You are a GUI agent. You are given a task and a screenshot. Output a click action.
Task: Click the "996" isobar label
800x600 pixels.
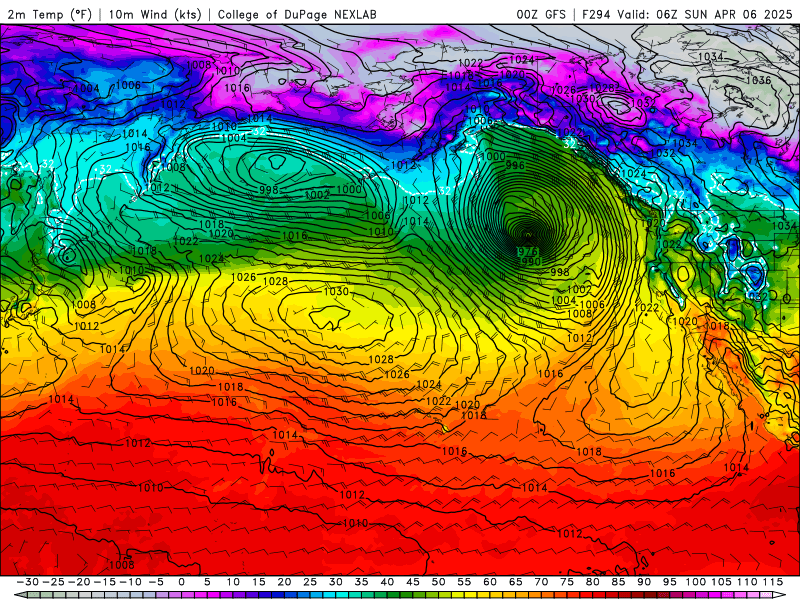[515, 165]
